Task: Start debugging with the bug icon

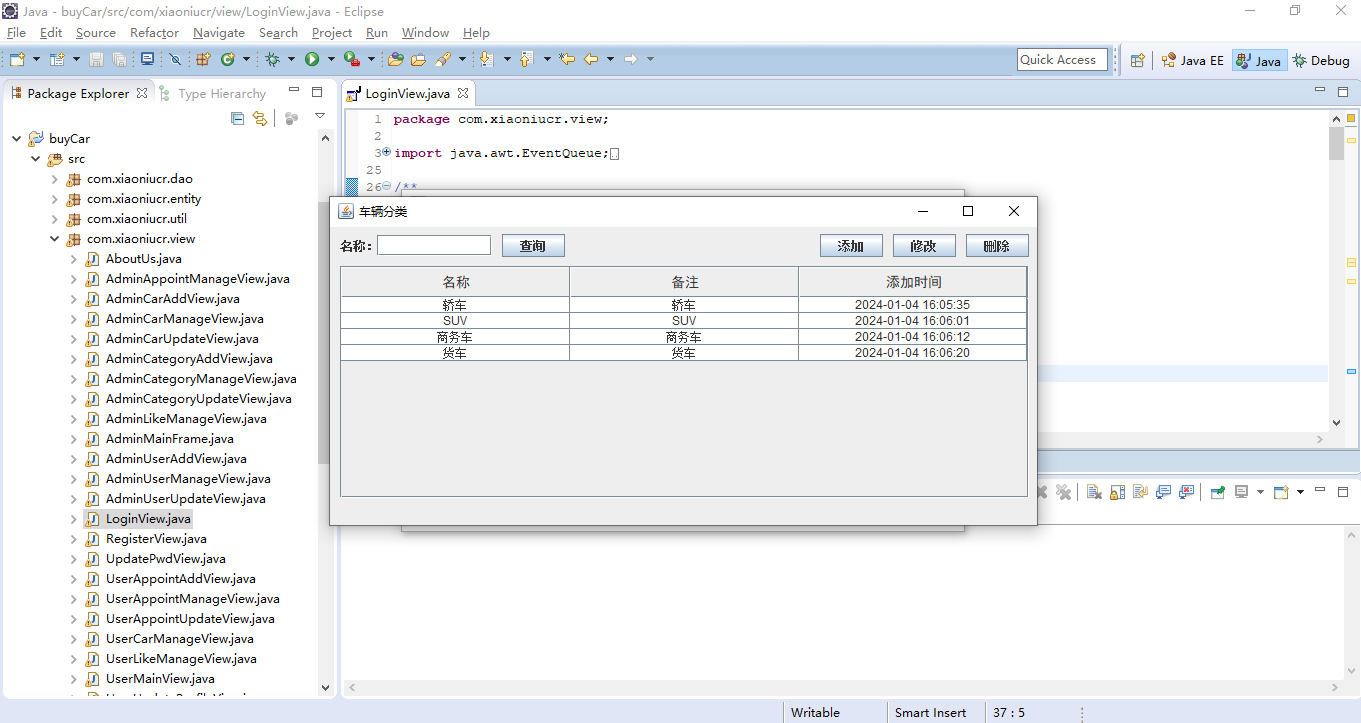Action: tap(272, 59)
